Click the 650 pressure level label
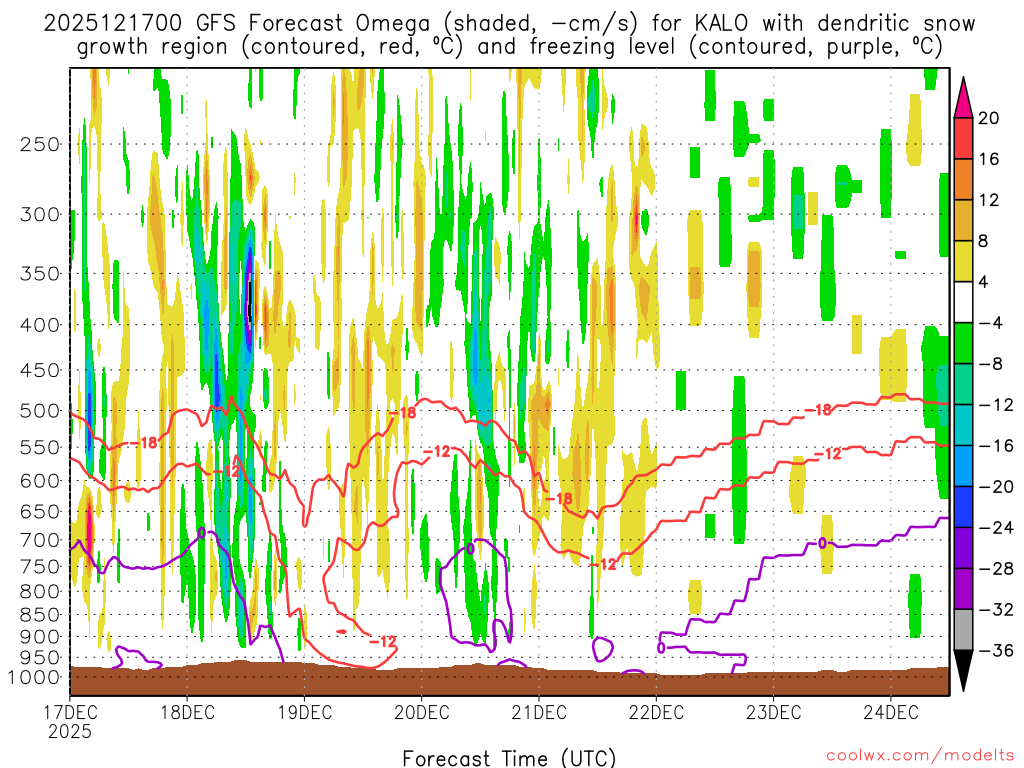This screenshot has width=1024, height=768. (40, 512)
